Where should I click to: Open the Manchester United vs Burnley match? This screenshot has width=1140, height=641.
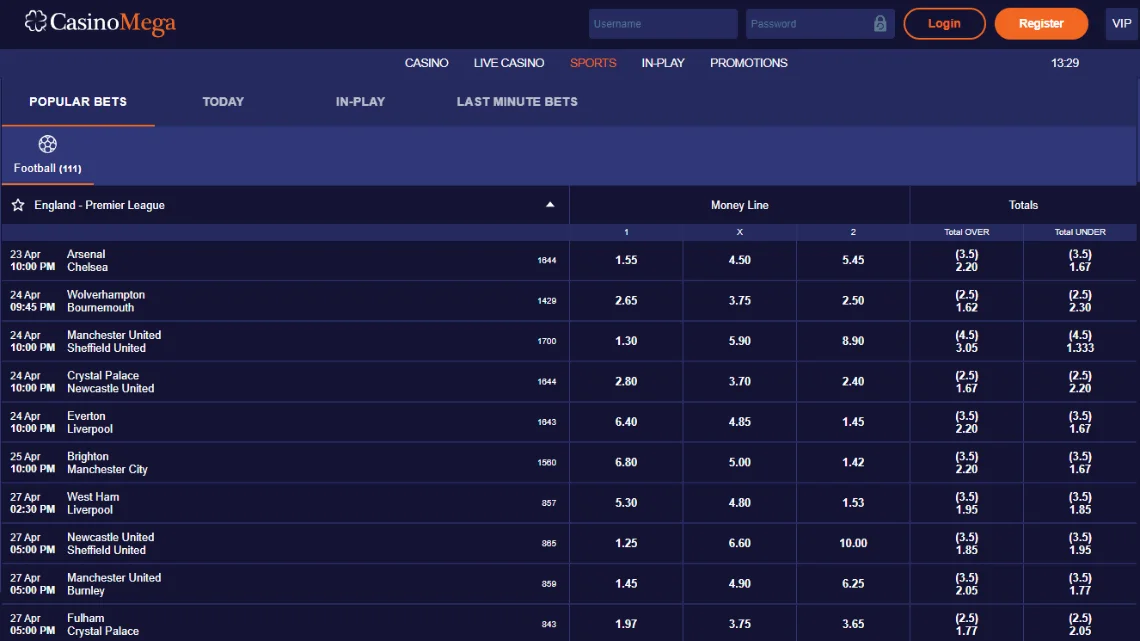(114, 584)
